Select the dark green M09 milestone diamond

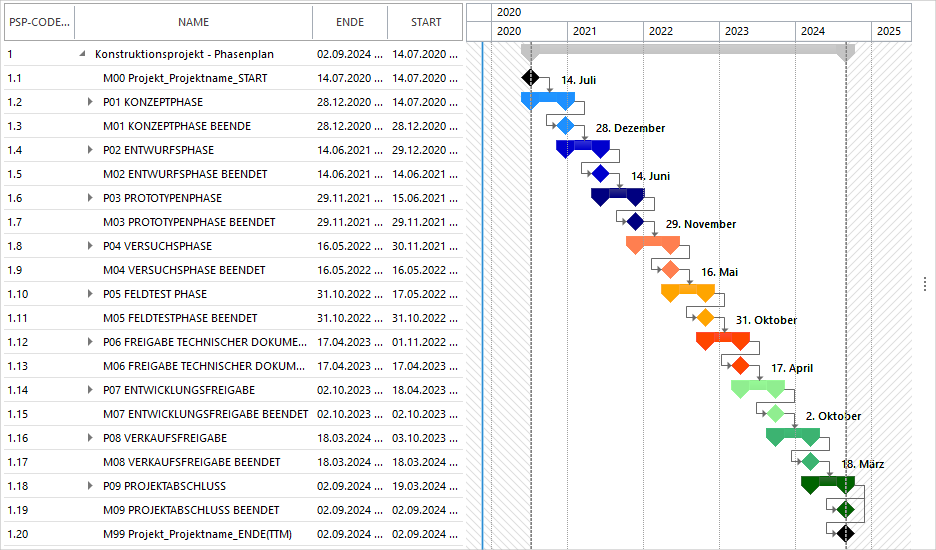tap(845, 509)
